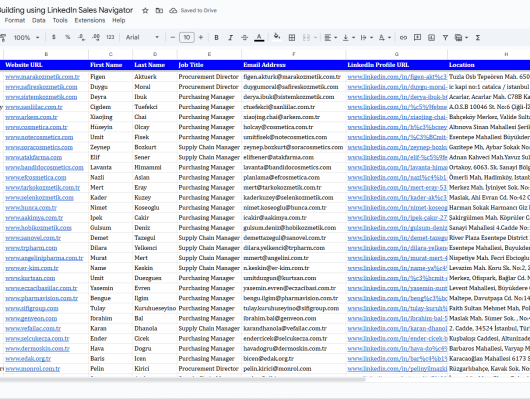530x400 pixels.
Task: Click the move to folder icon
Action: tap(159, 10)
